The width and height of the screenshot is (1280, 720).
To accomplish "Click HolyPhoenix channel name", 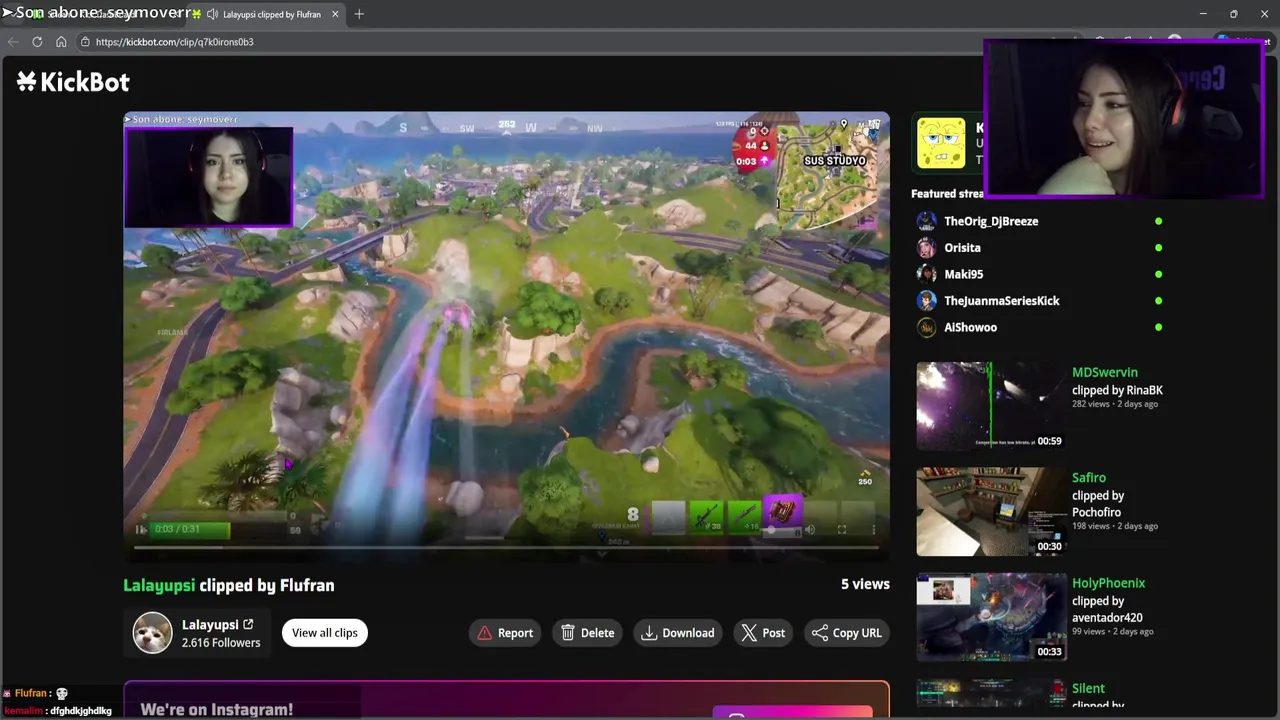I will point(1108,583).
